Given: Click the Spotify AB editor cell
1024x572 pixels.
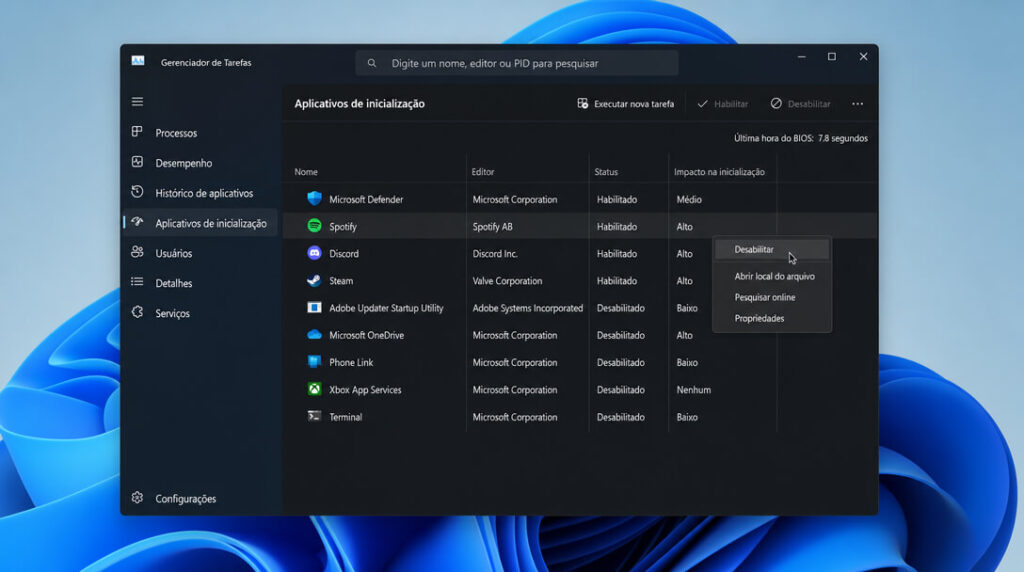Looking at the screenshot, I should [x=492, y=227].
